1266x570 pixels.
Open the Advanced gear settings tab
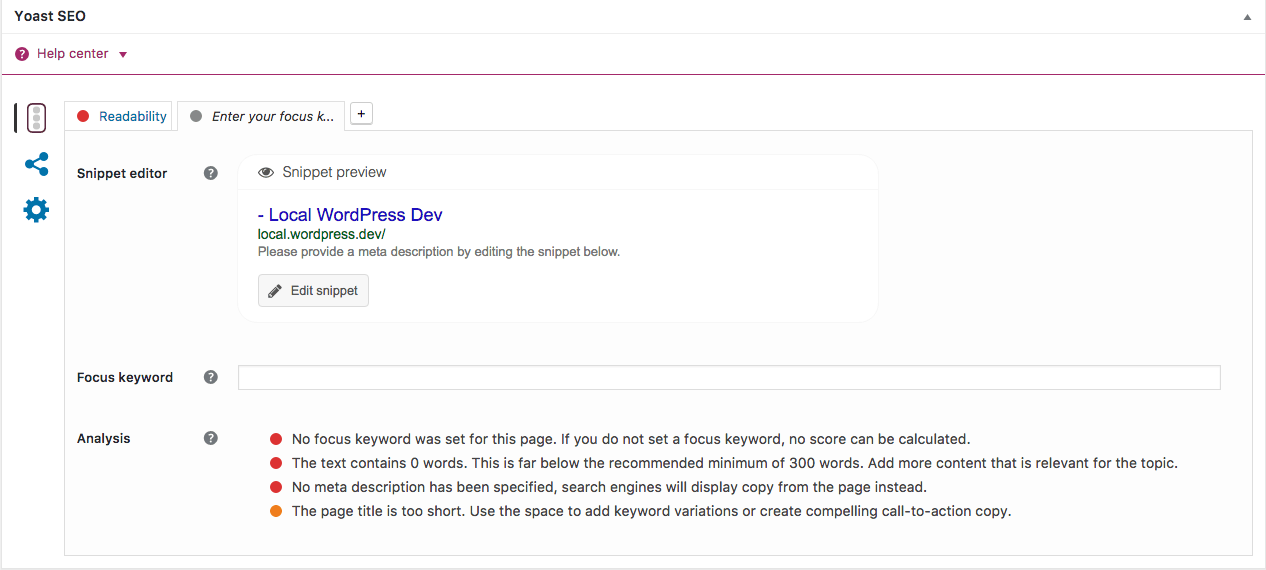(36, 210)
